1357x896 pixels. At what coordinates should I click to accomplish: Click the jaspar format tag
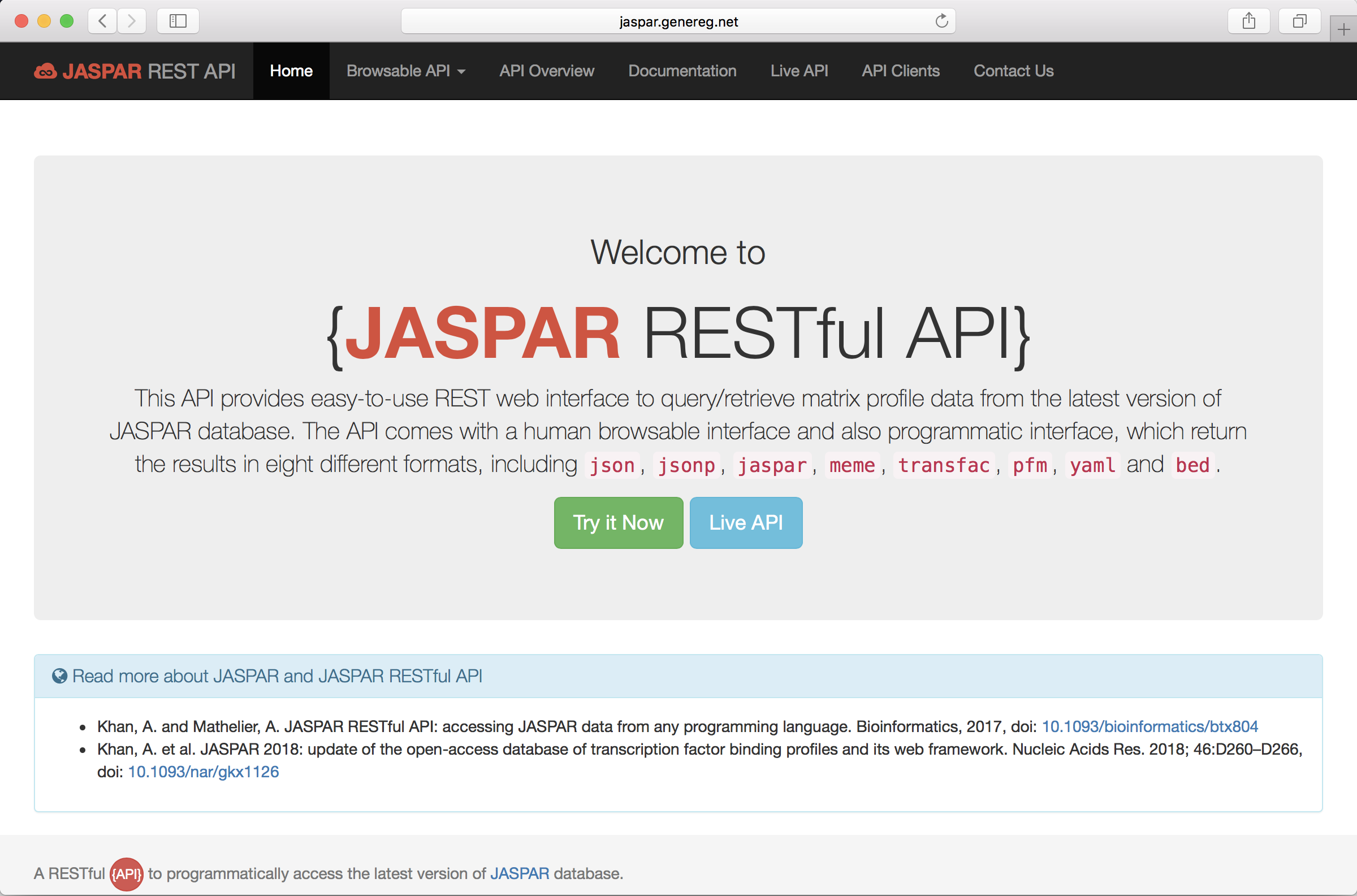click(x=772, y=465)
